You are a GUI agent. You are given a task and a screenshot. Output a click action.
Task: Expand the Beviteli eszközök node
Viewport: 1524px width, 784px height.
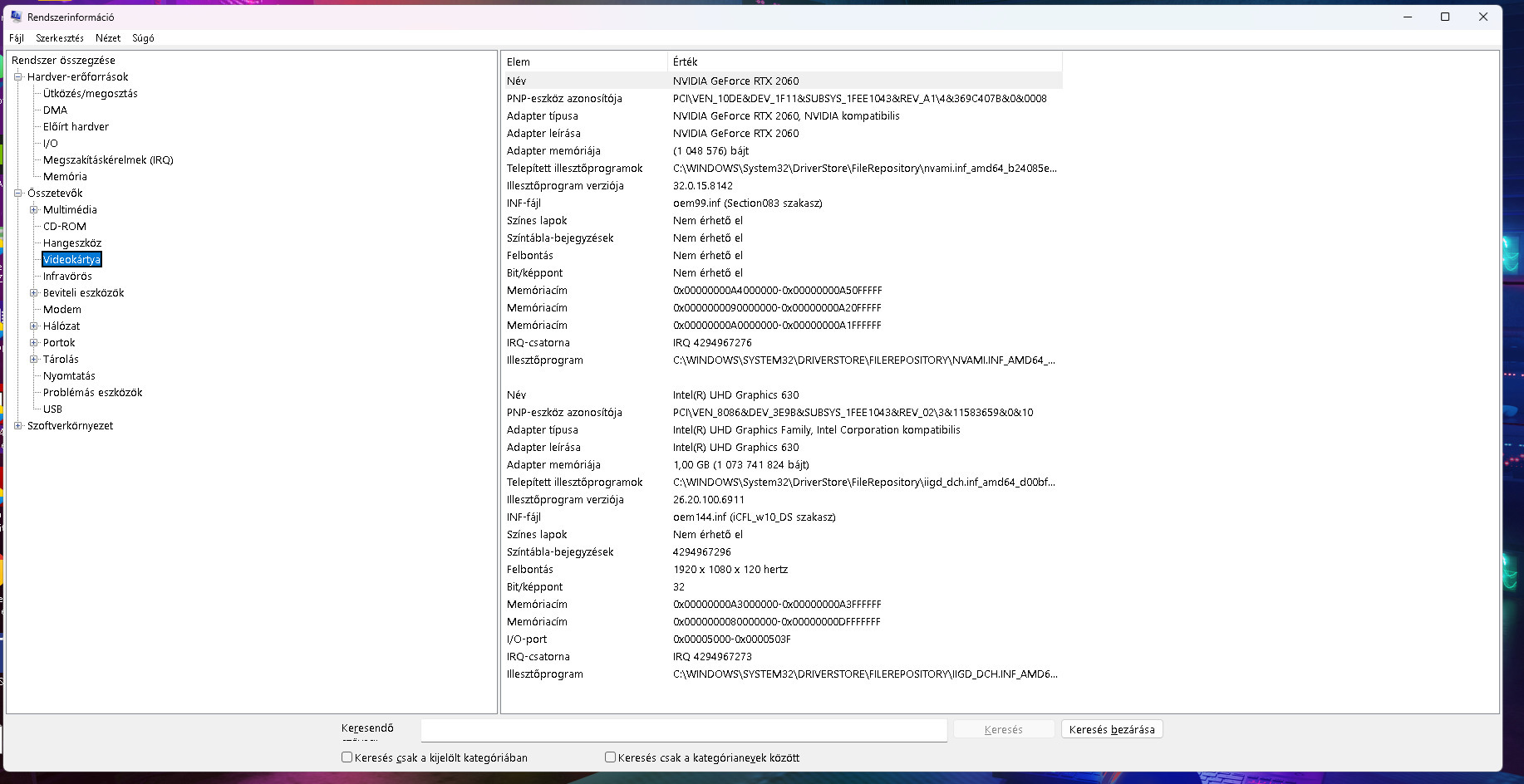34,292
